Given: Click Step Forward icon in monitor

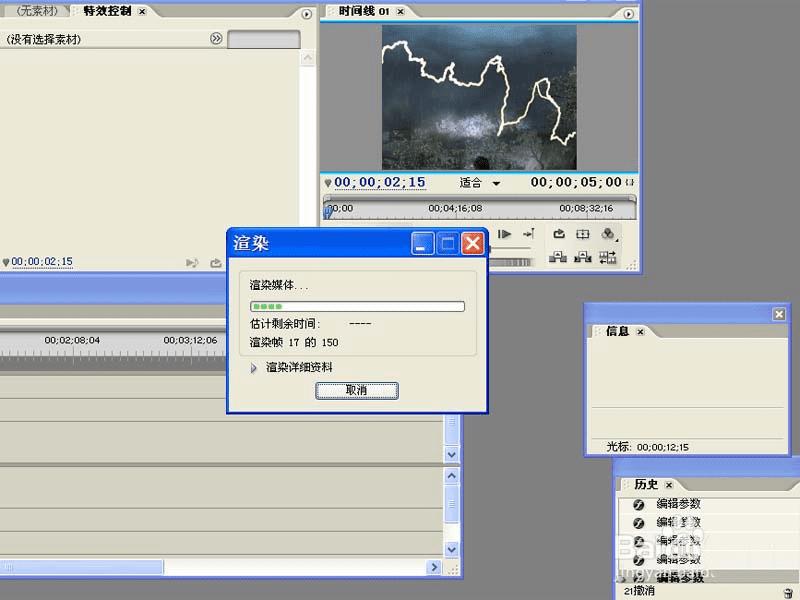Looking at the screenshot, I should pos(504,234).
